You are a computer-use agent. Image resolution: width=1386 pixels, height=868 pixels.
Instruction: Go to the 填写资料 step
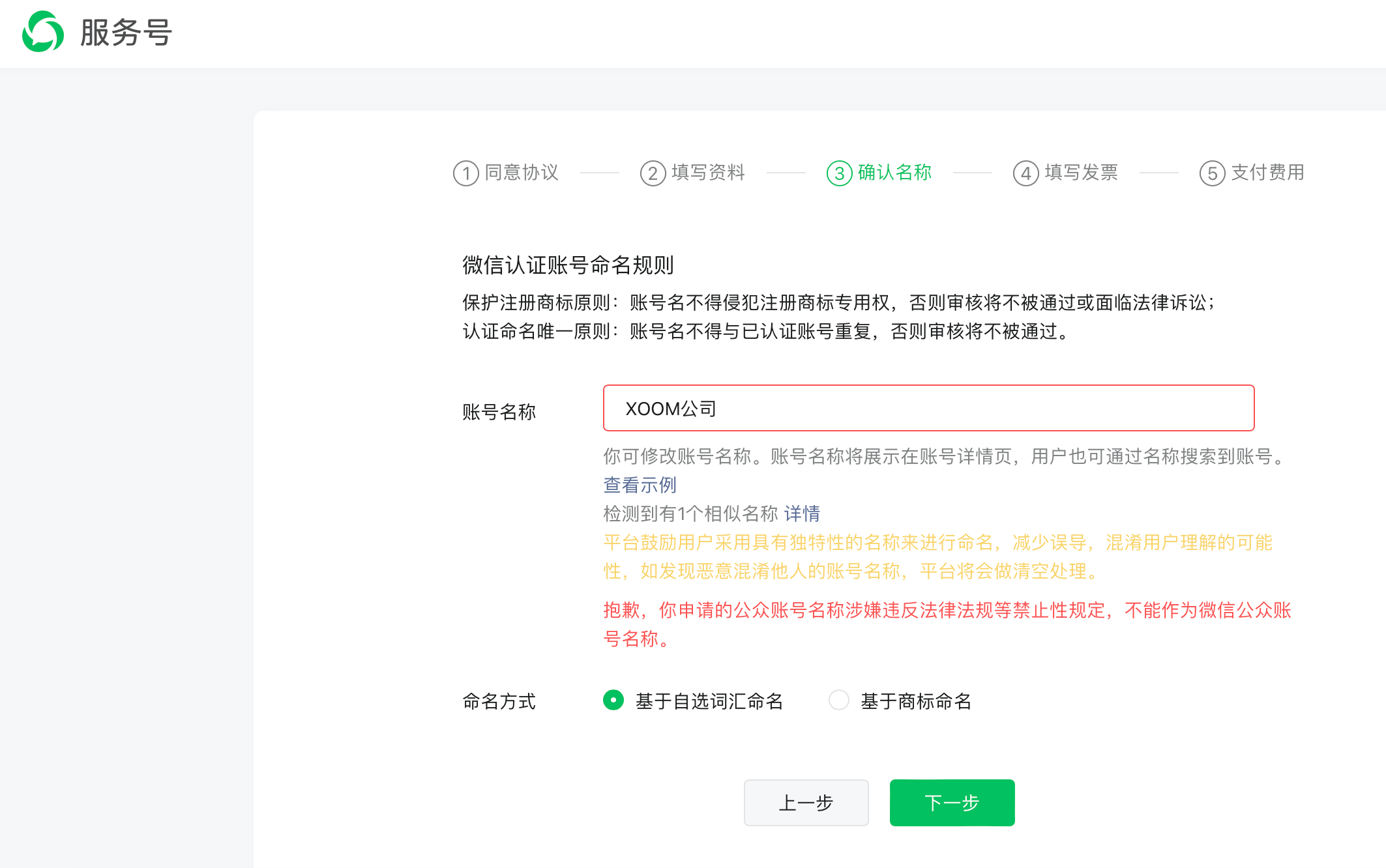[x=708, y=173]
